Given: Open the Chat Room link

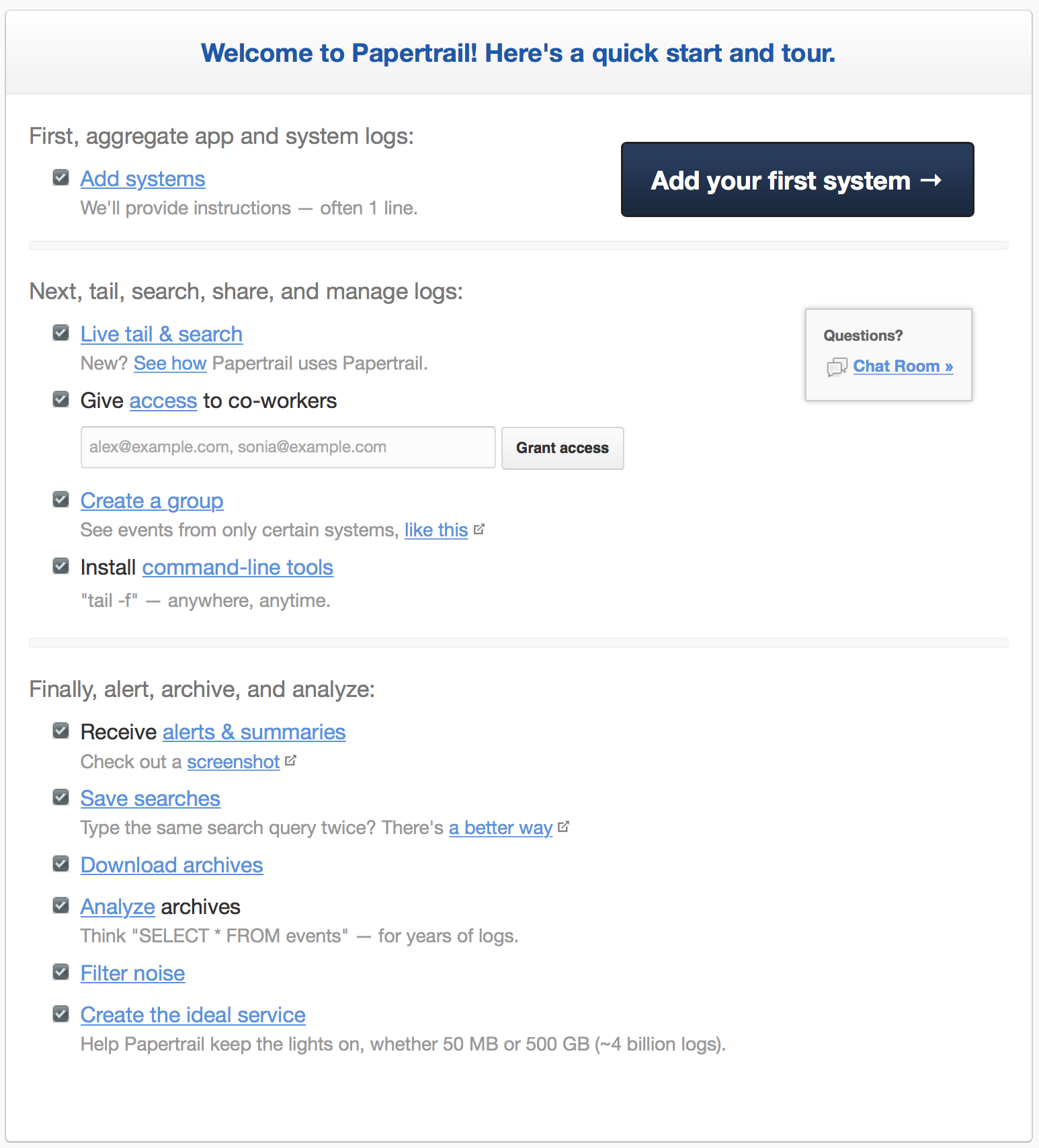Looking at the screenshot, I should tap(903, 366).
